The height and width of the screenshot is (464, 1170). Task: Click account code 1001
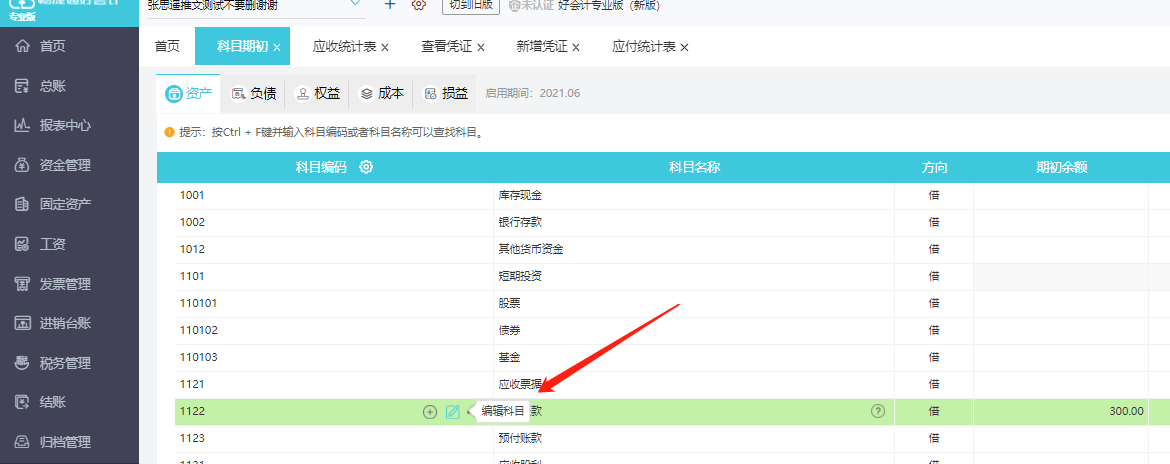[192, 195]
